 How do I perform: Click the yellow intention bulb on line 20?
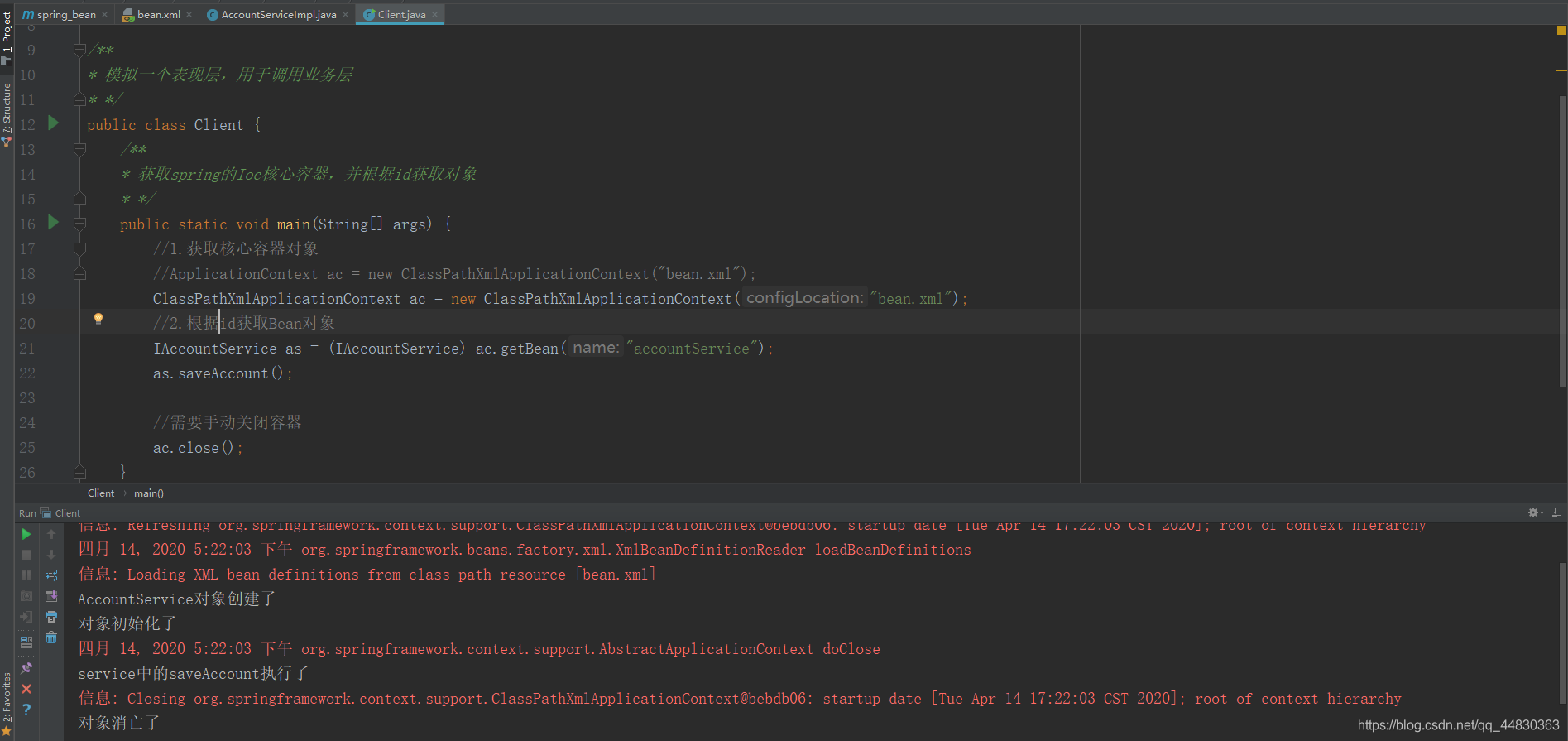98,320
